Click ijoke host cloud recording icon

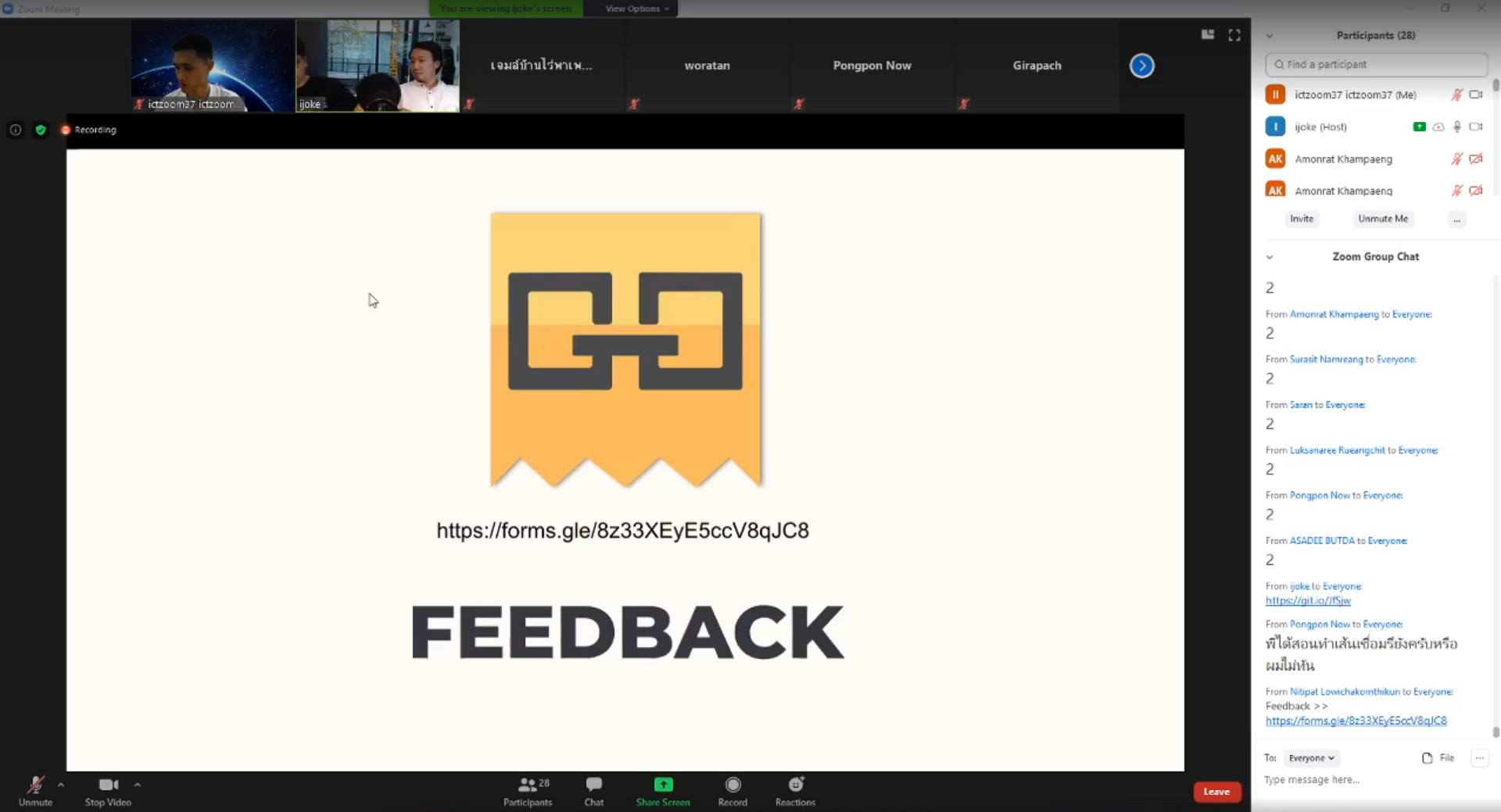click(1438, 127)
